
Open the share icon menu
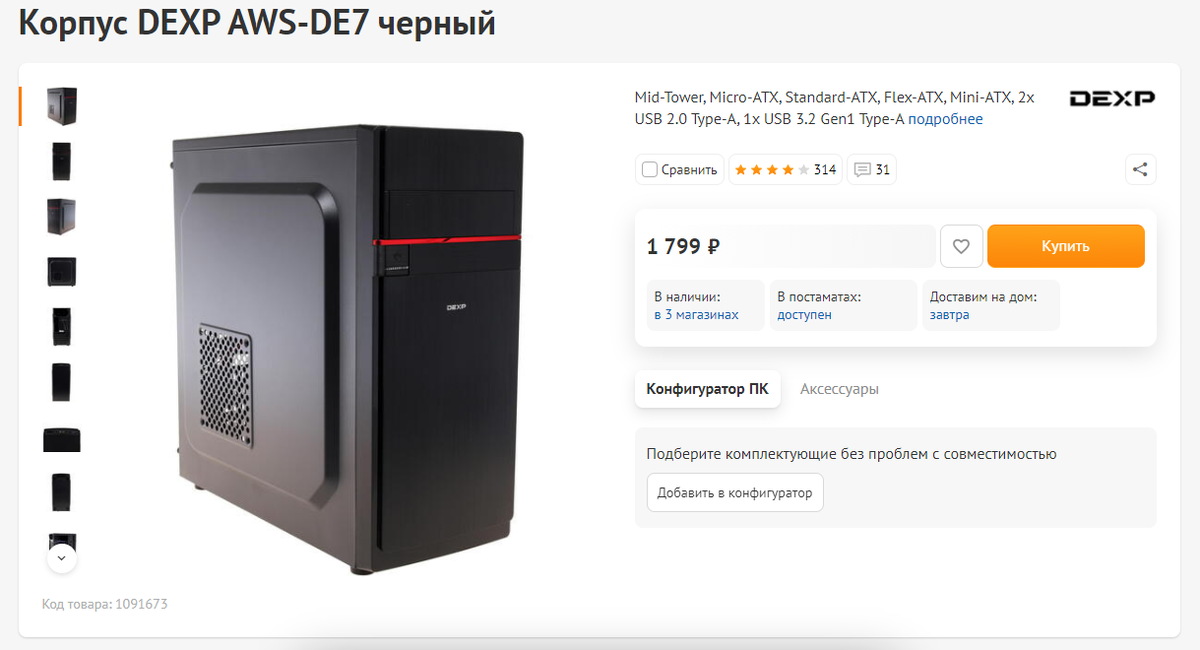(1140, 169)
